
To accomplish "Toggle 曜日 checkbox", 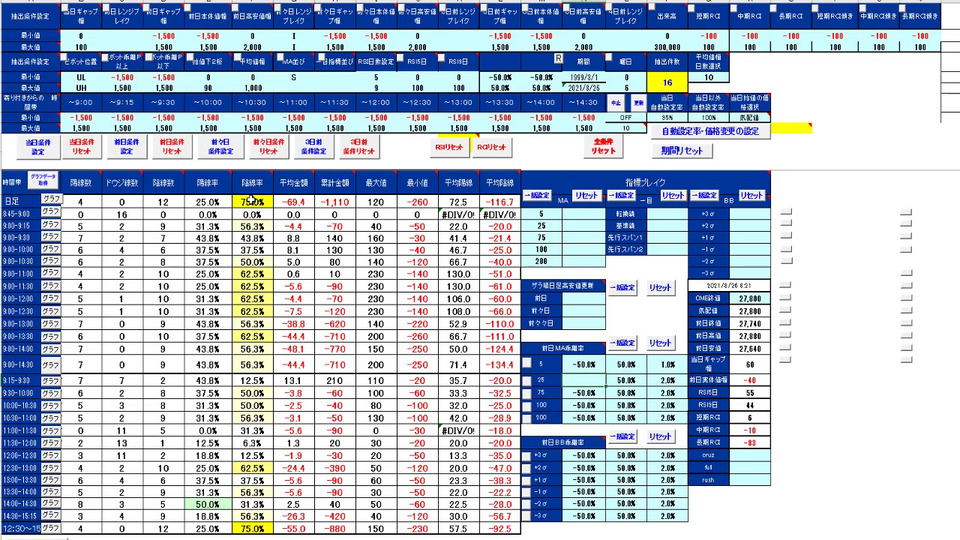I will pyautogui.click(x=609, y=58).
